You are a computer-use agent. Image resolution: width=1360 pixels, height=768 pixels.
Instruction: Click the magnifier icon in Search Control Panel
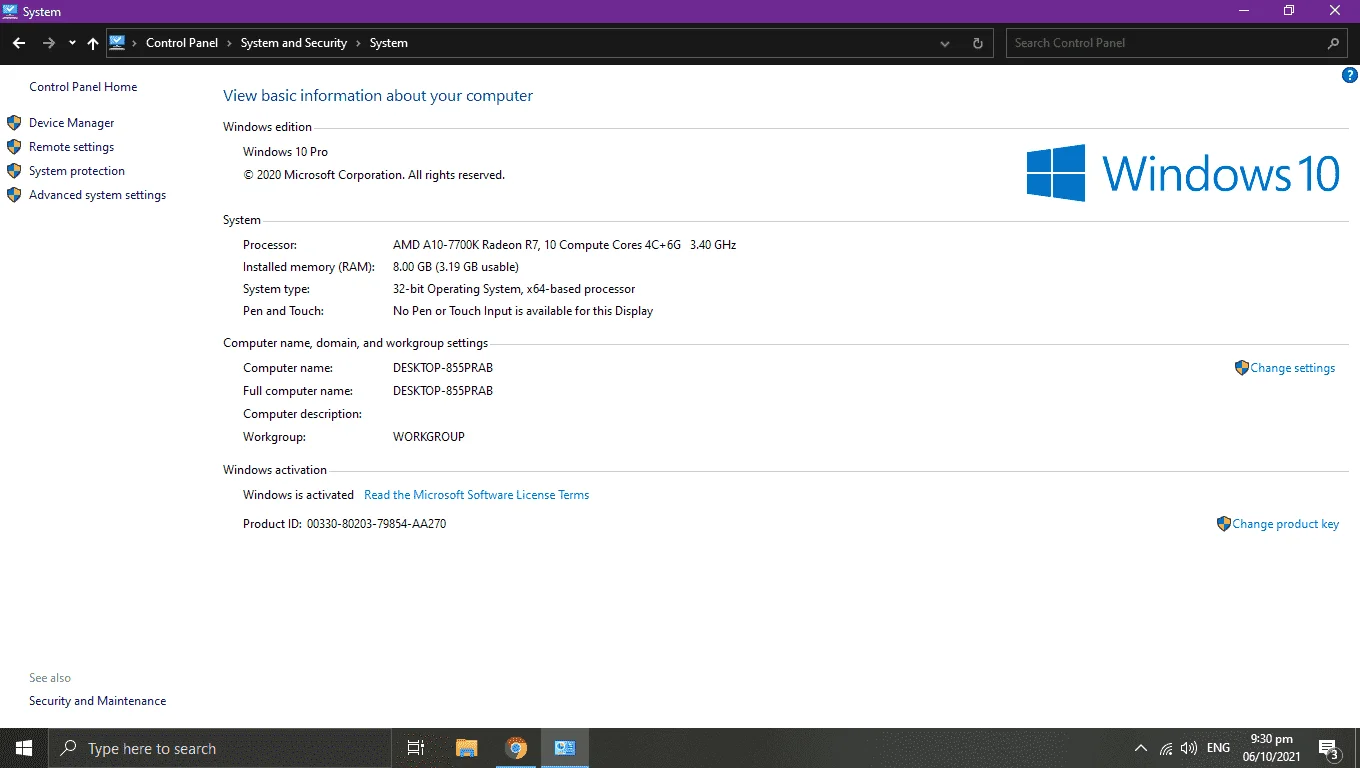coord(1333,43)
